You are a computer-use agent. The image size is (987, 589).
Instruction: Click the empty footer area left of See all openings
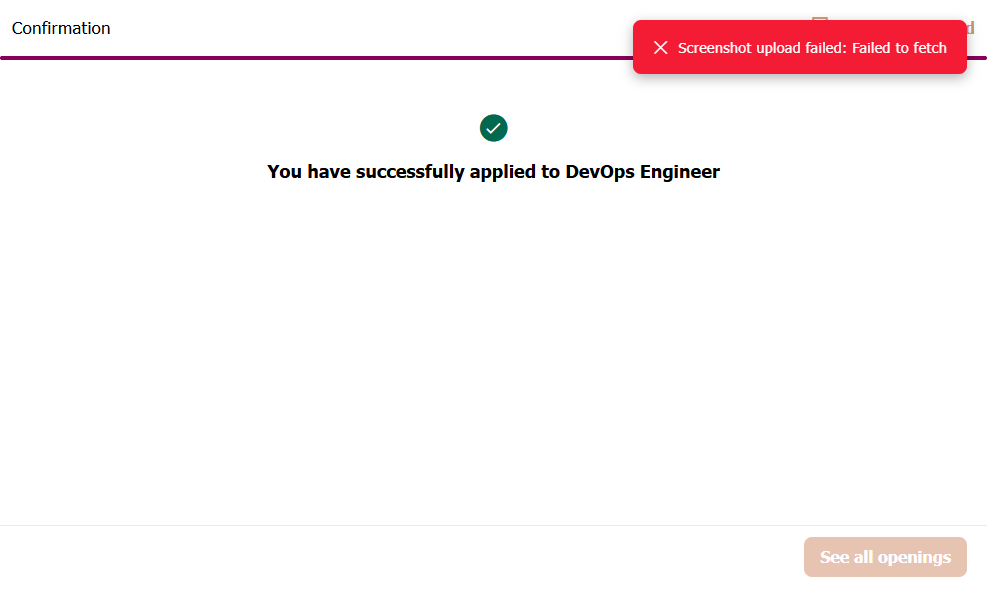tap(400, 557)
